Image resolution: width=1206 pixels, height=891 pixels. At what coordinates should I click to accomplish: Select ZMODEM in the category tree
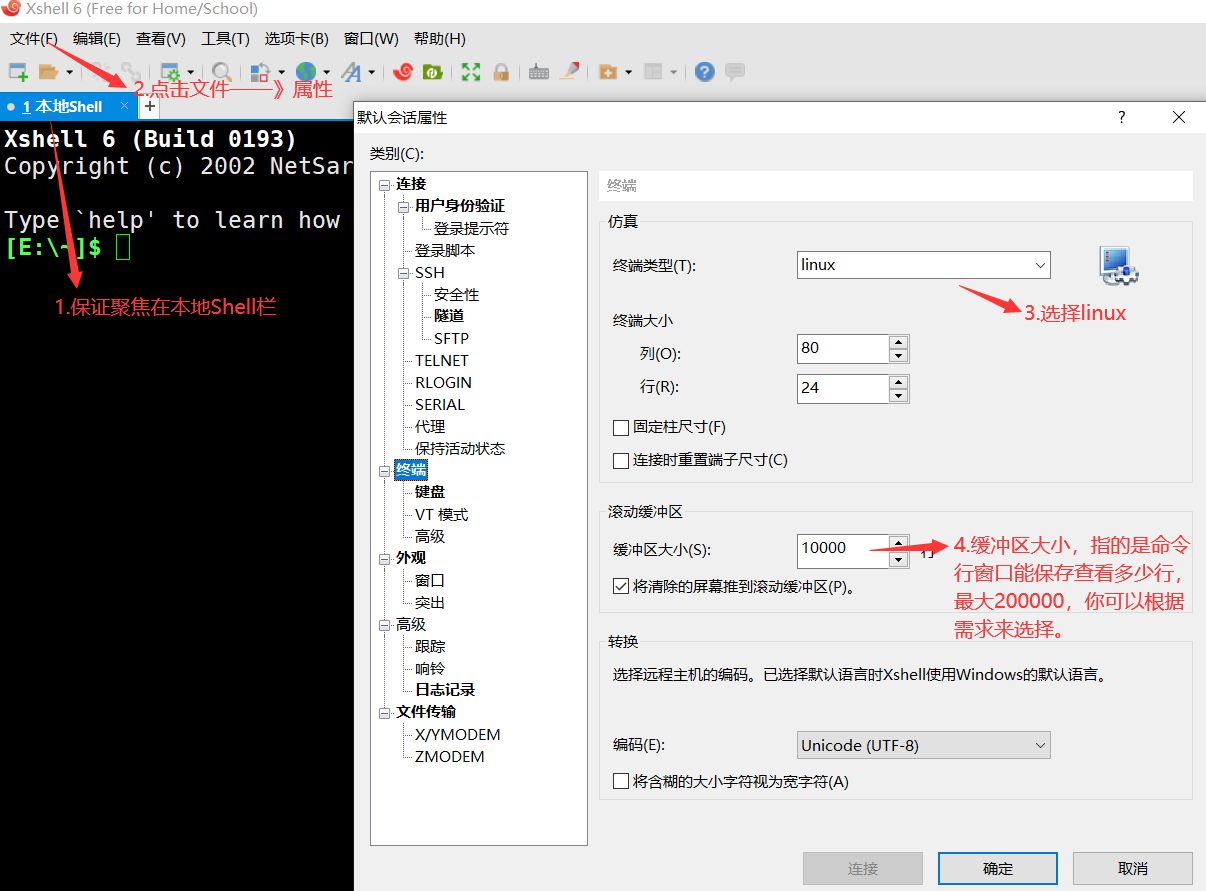pos(450,756)
